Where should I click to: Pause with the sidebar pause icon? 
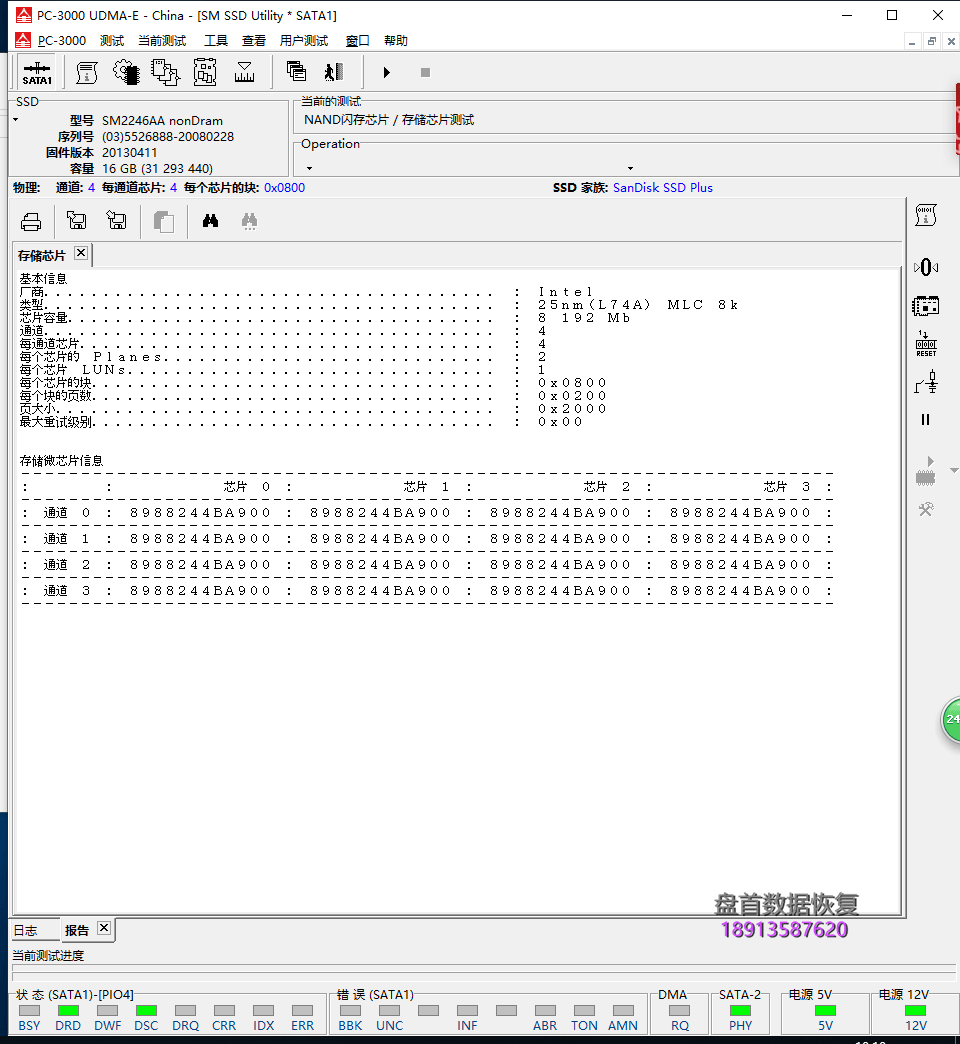point(925,419)
